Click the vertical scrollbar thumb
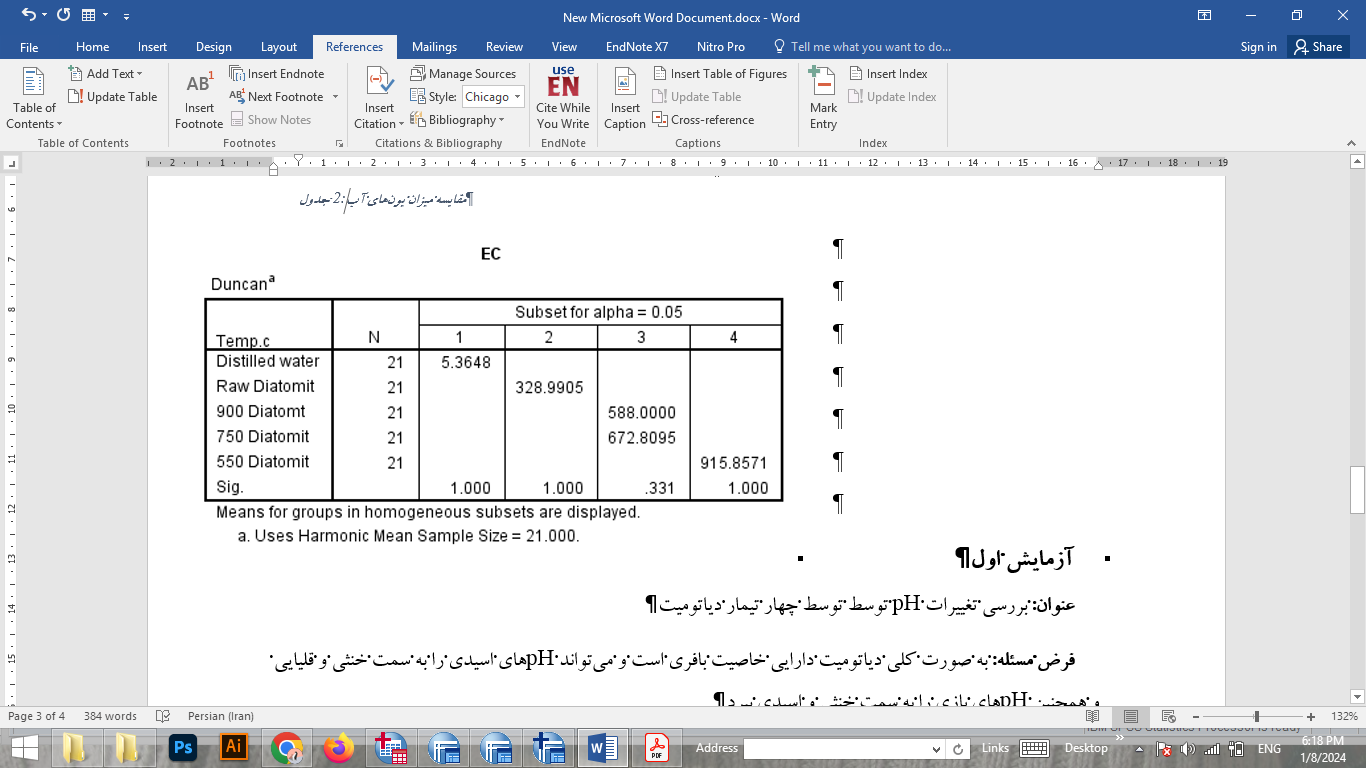Viewport: 1366px width, 768px height. [x=1357, y=489]
